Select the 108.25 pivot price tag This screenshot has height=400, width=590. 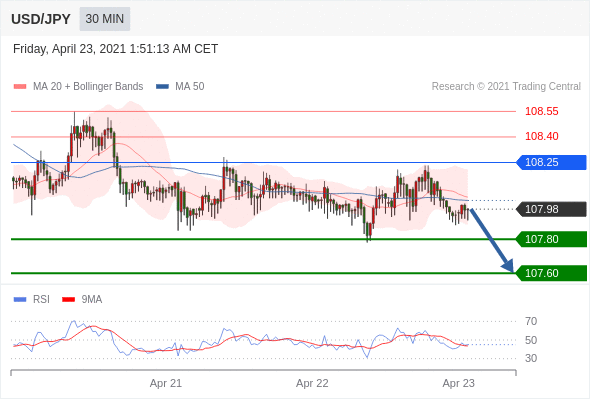552,163
